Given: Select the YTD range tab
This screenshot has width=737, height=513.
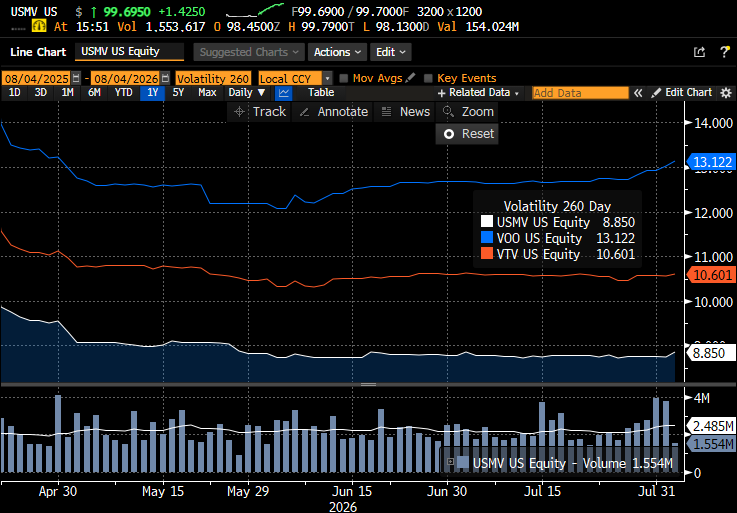Looking at the screenshot, I should (x=124, y=93).
